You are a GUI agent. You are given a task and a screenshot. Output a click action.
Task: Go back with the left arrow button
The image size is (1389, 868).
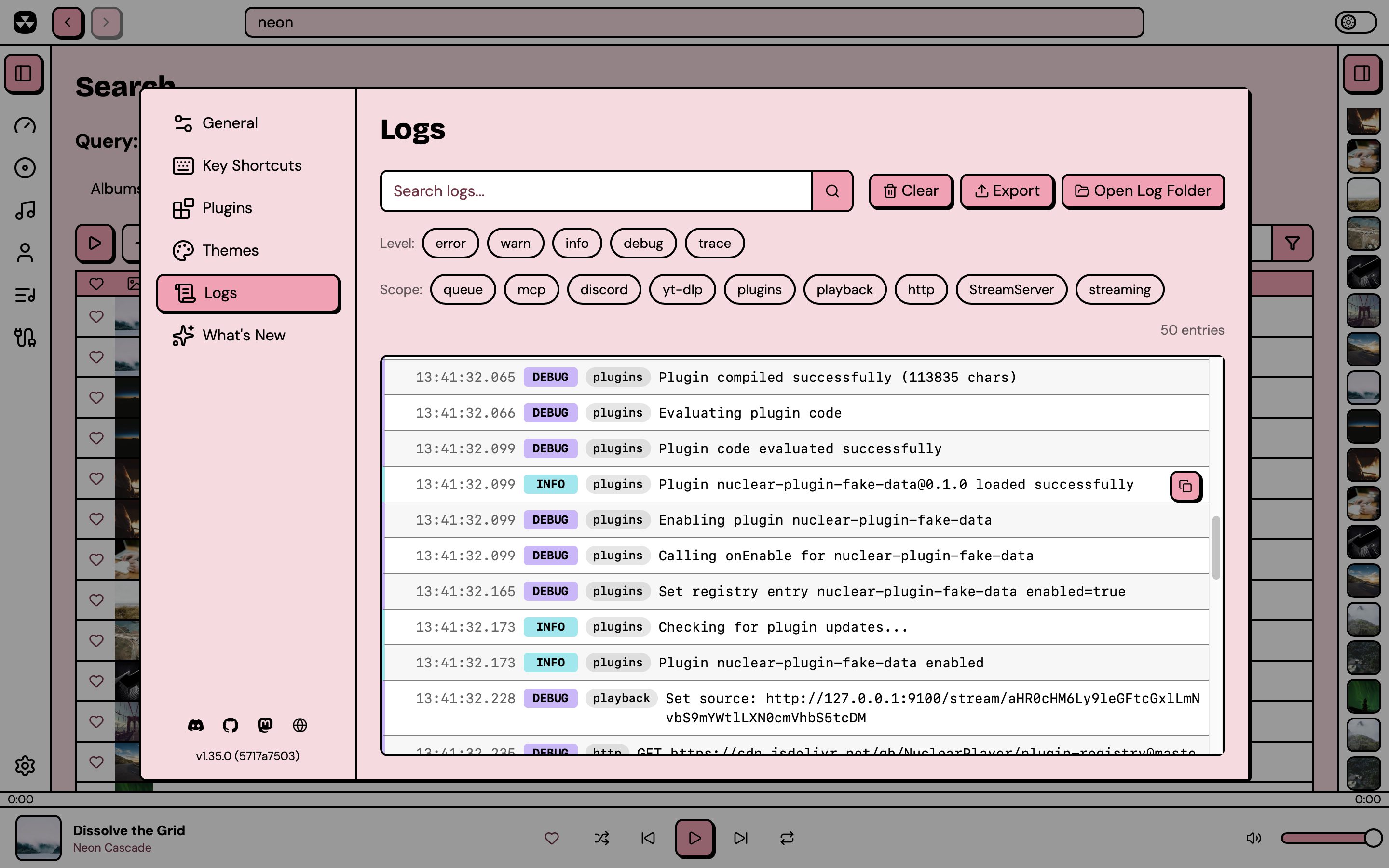coord(68,22)
